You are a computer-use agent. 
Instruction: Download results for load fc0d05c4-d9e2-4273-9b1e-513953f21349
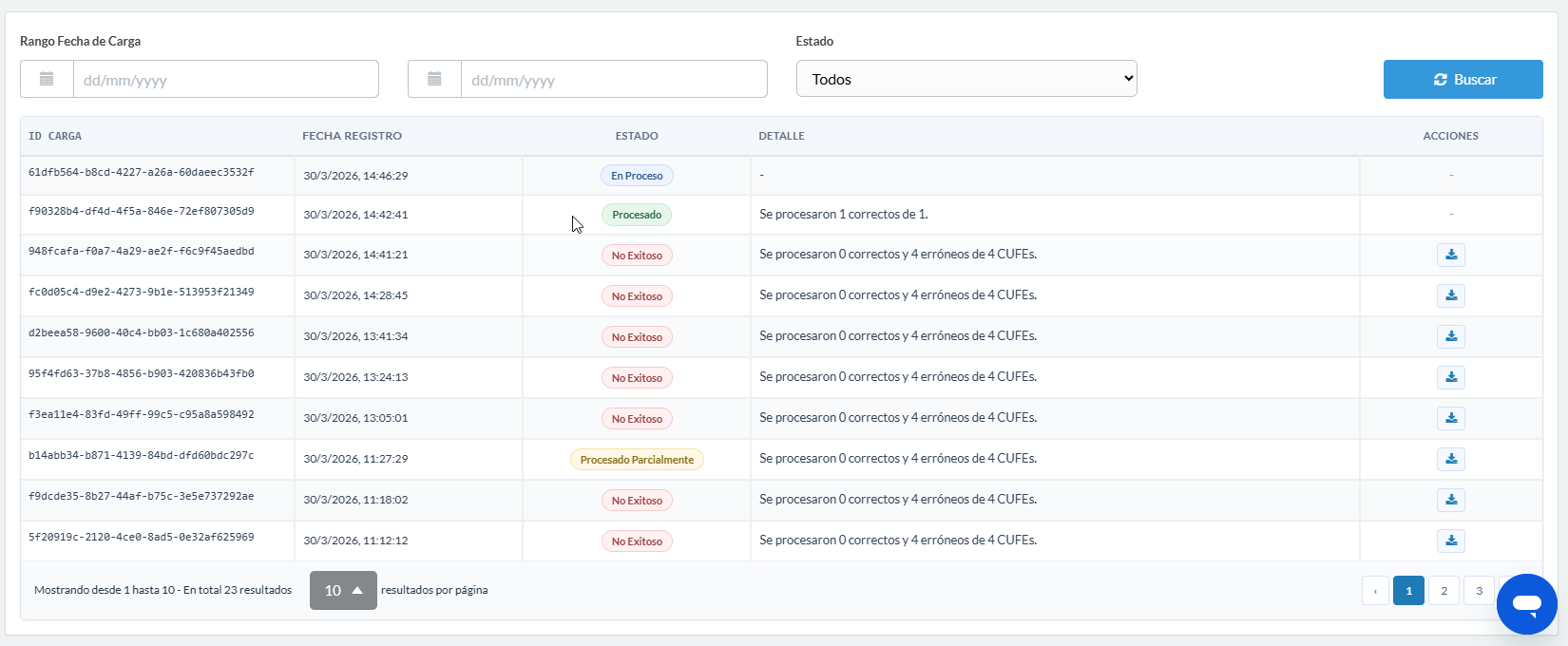coord(1450,295)
